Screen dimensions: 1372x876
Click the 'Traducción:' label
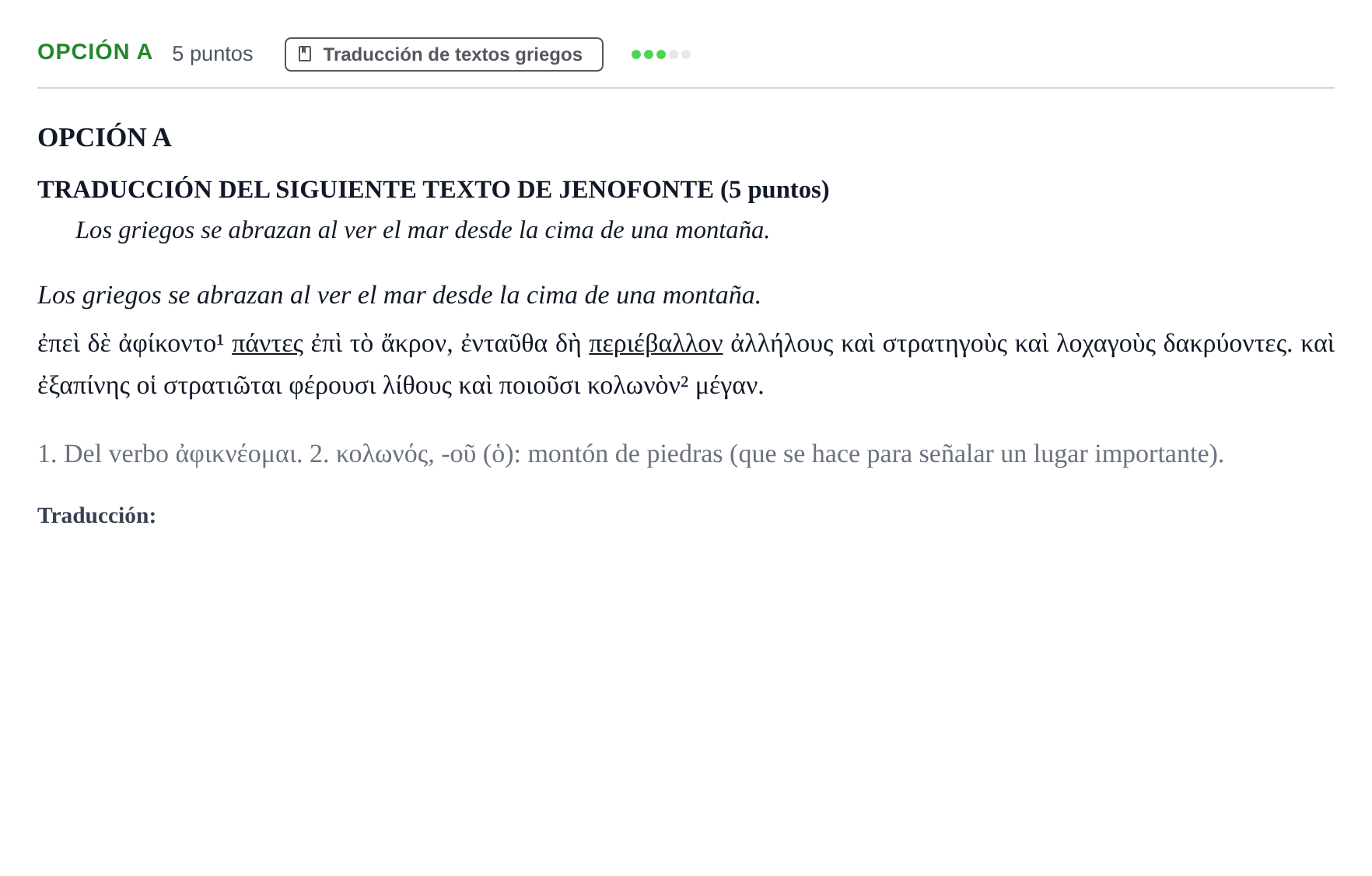point(96,515)
